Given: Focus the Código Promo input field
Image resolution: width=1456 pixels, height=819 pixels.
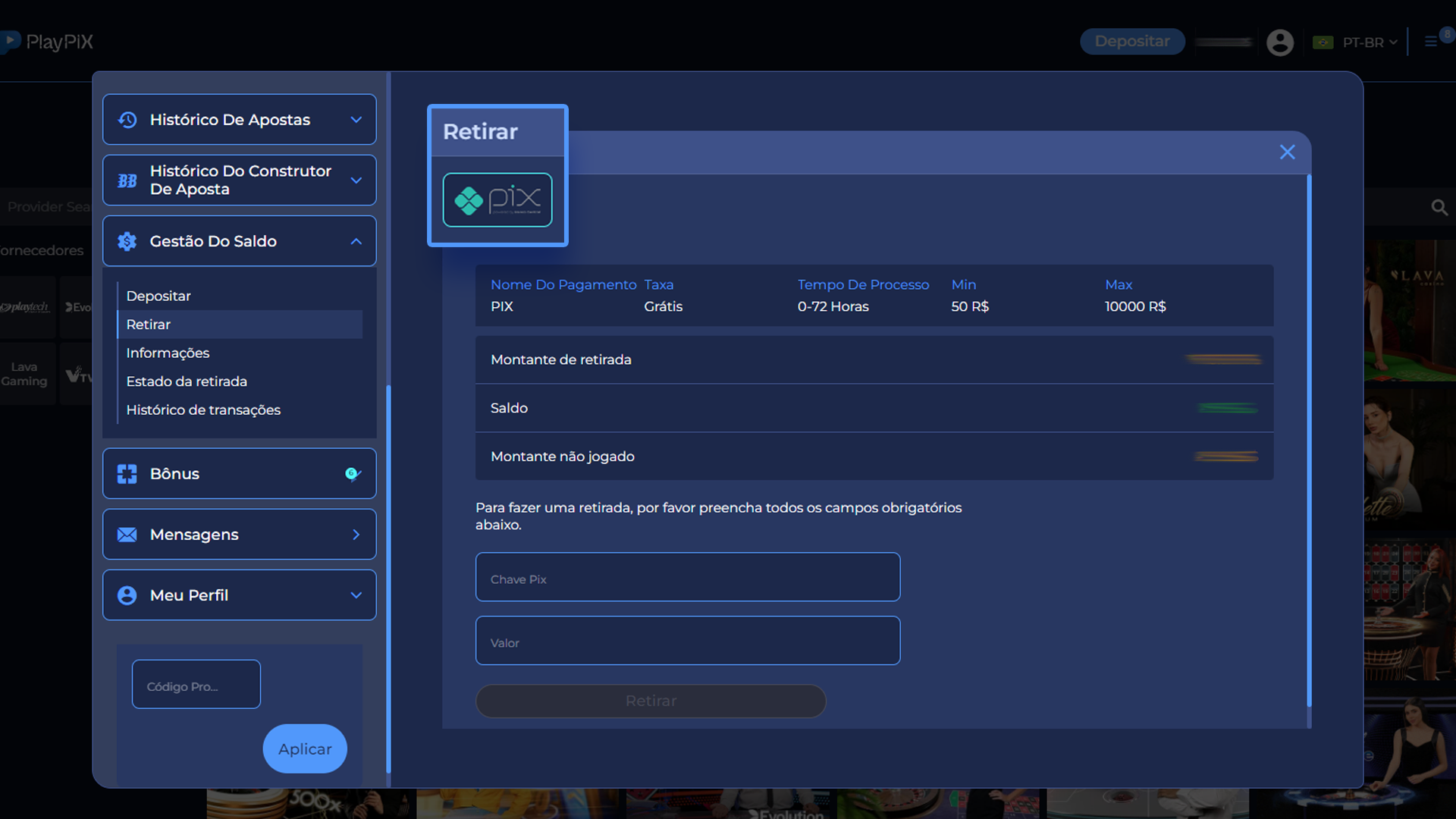Looking at the screenshot, I should pos(196,685).
